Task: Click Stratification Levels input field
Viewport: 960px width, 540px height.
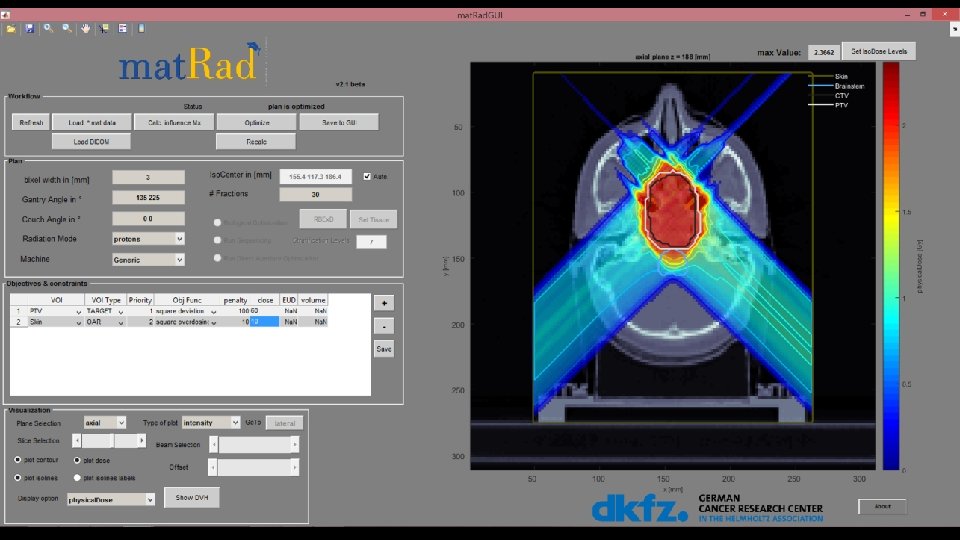Action: 372,242
